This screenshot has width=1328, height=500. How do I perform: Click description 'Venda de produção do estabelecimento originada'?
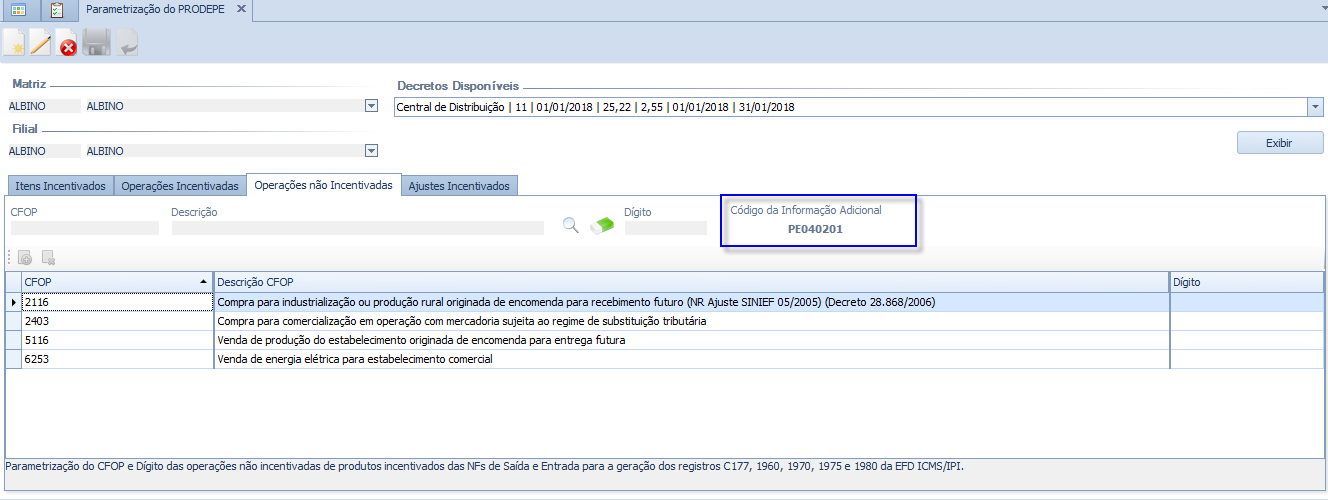pyautogui.click(x=421, y=340)
